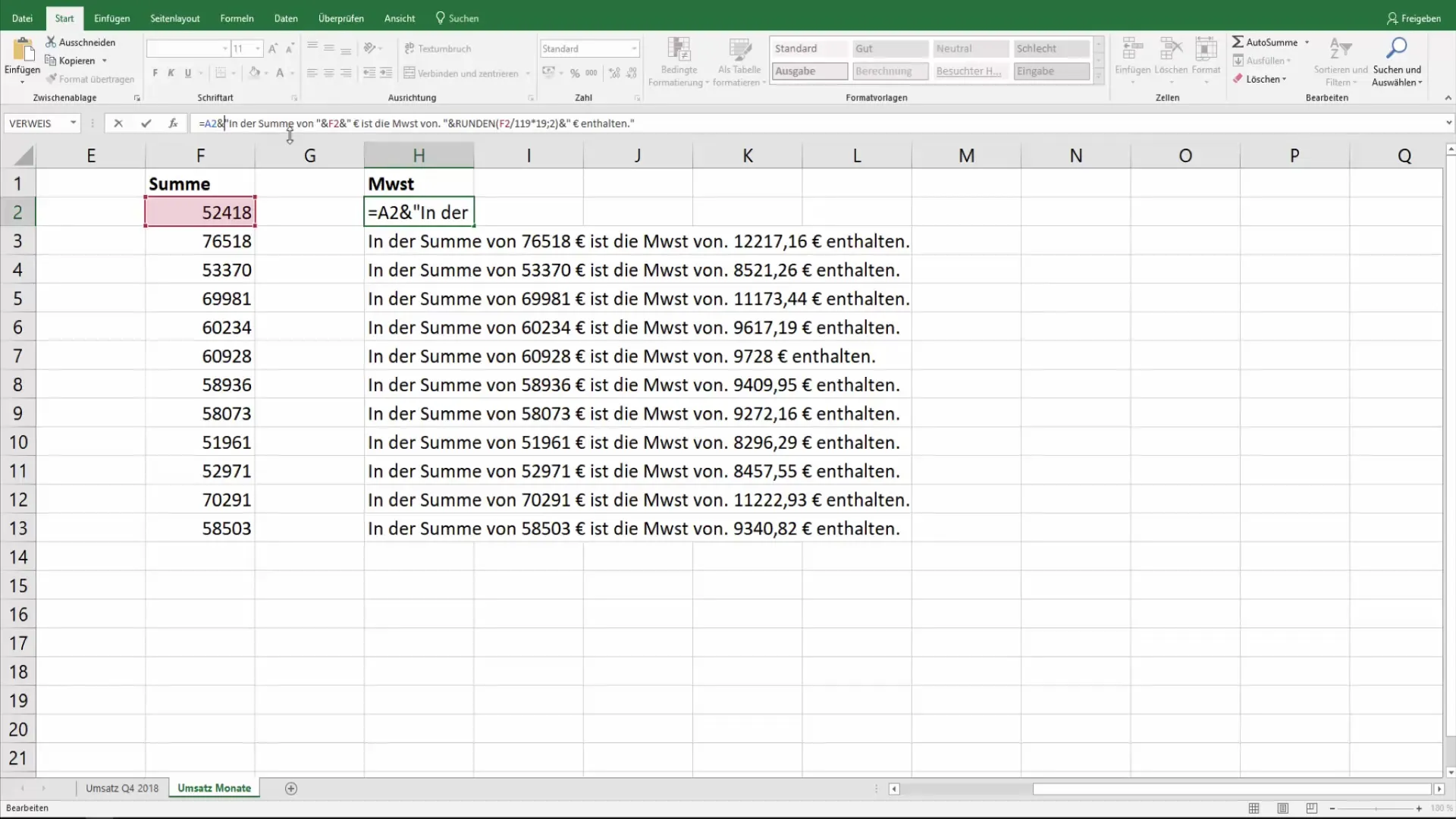Toggle bold F formatting
1456x819 pixels.
(x=155, y=74)
